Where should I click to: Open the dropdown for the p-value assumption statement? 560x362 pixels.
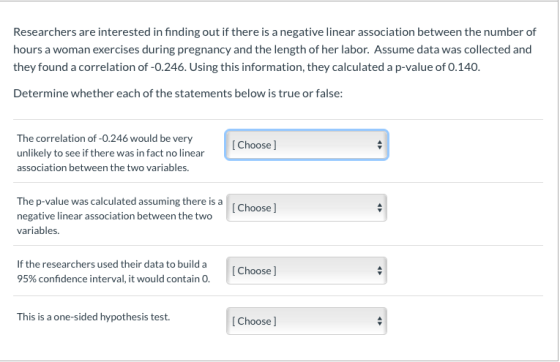306,208
